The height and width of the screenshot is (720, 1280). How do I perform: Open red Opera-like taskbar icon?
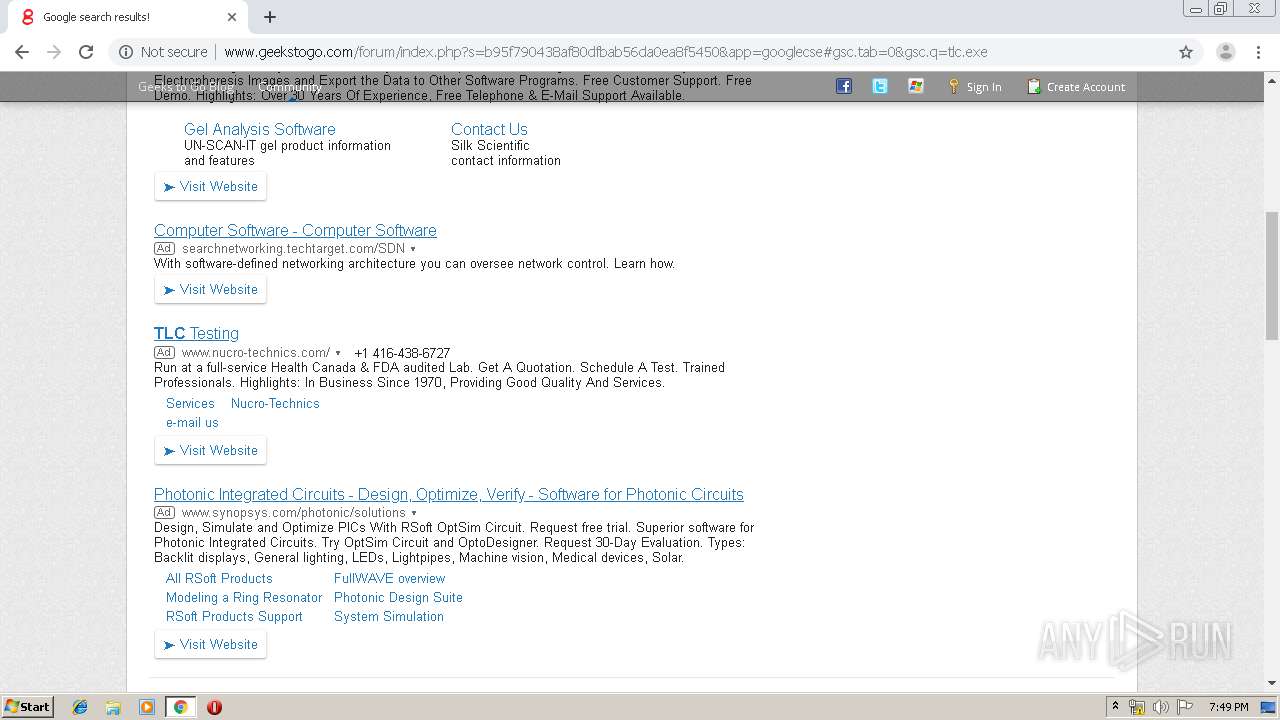(214, 707)
